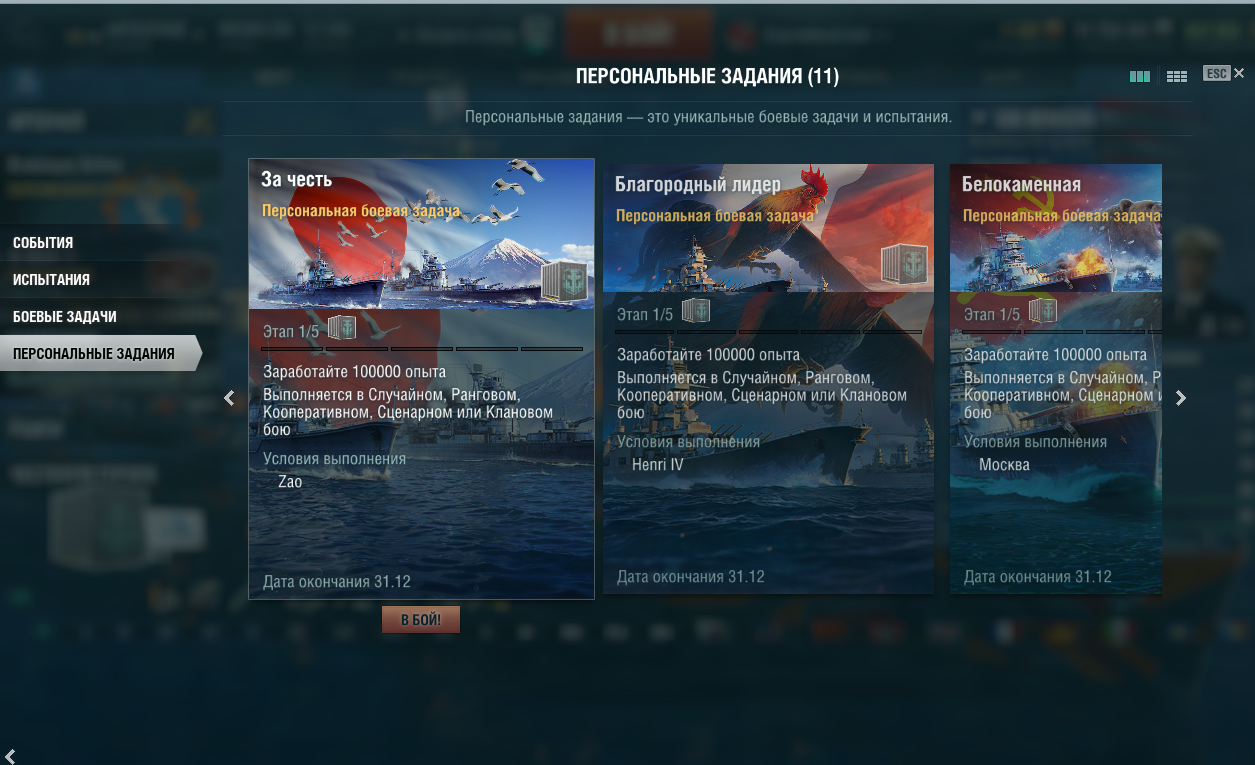Click the container reward on За честь banner
The image size is (1255, 765).
(x=565, y=281)
